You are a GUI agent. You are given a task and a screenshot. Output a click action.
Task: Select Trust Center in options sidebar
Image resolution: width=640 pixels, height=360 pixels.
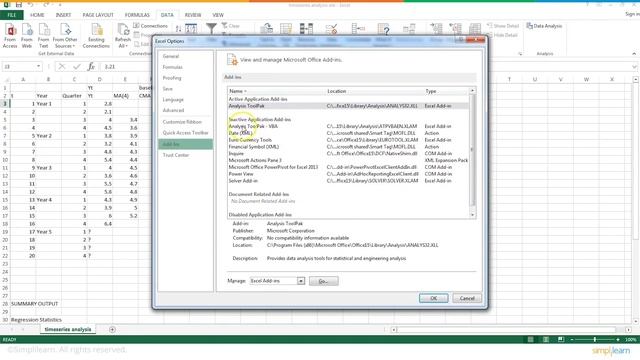[x=185, y=155]
